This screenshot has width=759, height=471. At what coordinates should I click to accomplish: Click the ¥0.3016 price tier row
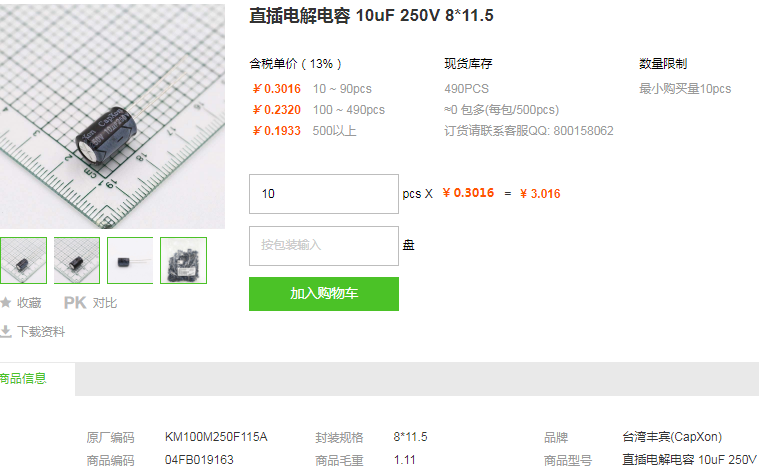(312, 89)
